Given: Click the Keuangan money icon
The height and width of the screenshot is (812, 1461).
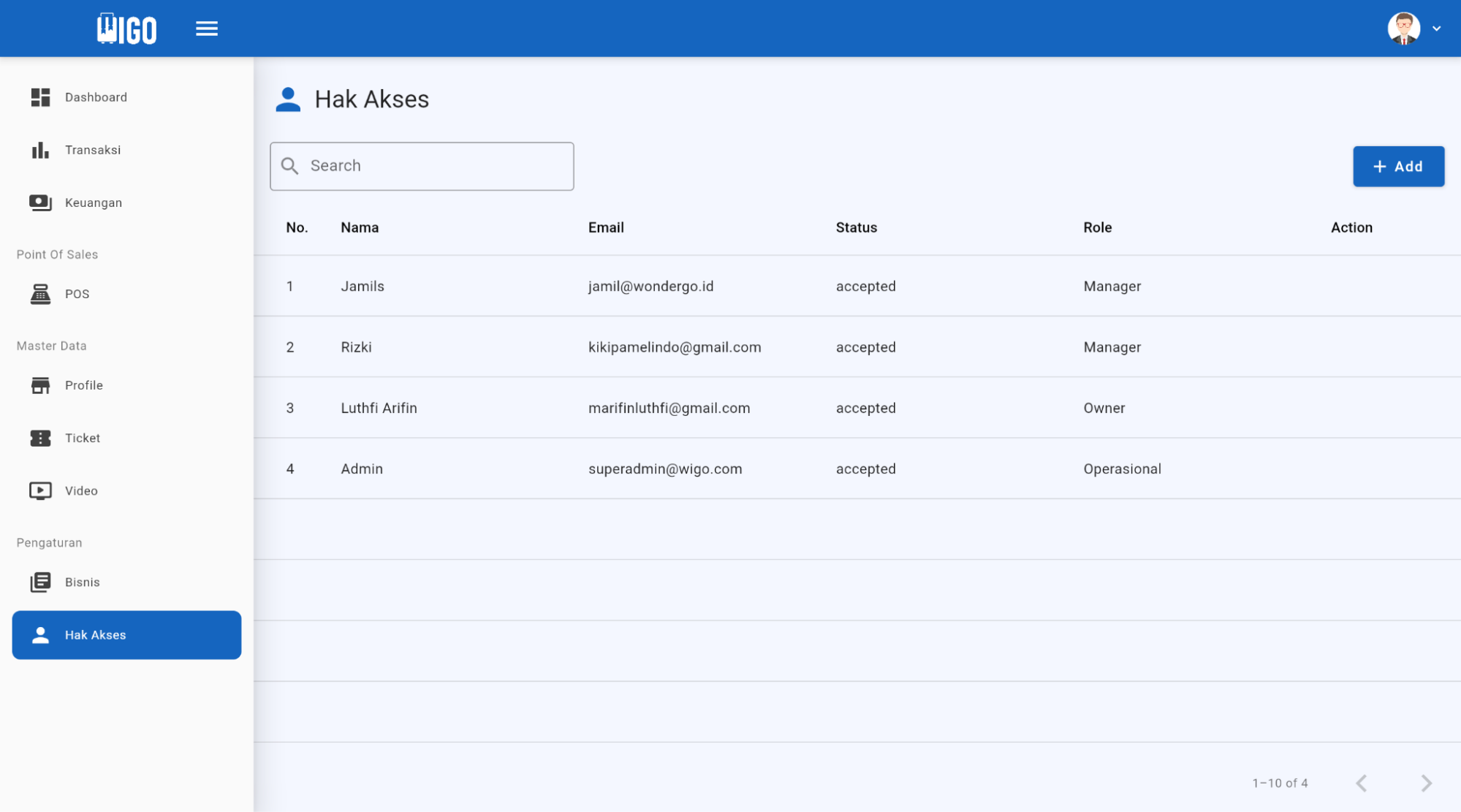Looking at the screenshot, I should [x=40, y=202].
